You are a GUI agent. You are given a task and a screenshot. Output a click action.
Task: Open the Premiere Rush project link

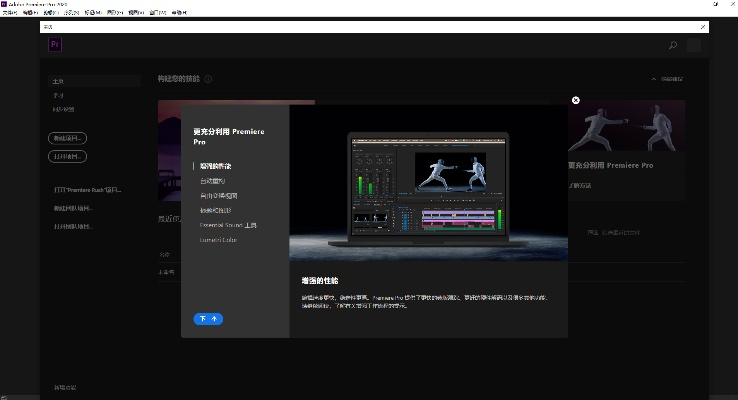tap(86, 189)
